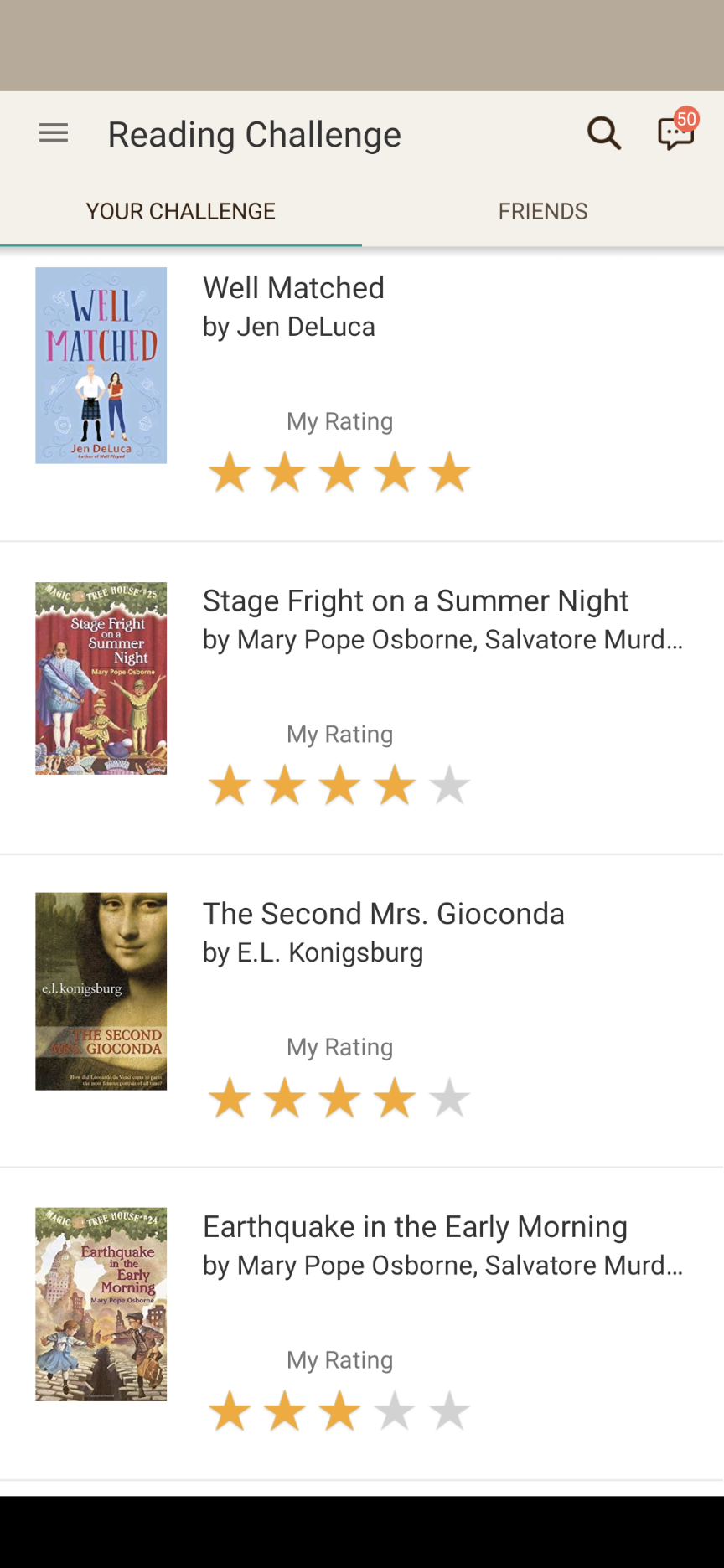Give Stage Fright the fifth star
Viewport: 724px width, 1568px height.
[450, 786]
